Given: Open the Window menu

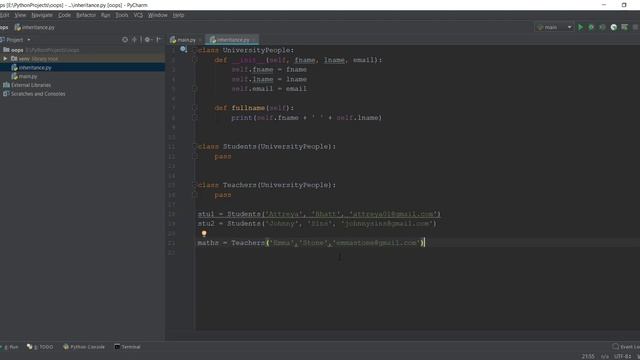Looking at the screenshot, I should tap(158, 15).
